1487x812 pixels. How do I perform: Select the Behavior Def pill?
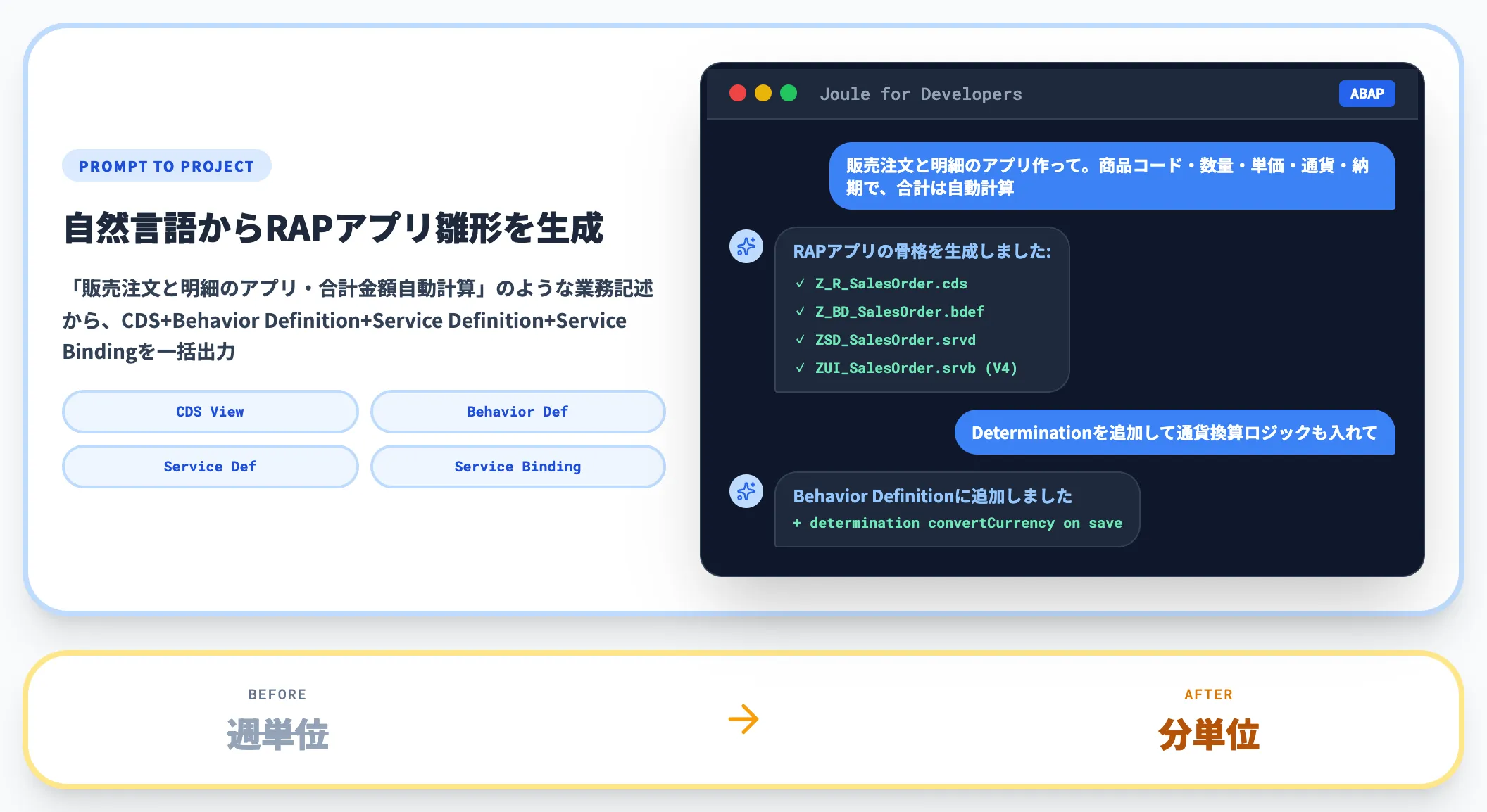point(517,412)
